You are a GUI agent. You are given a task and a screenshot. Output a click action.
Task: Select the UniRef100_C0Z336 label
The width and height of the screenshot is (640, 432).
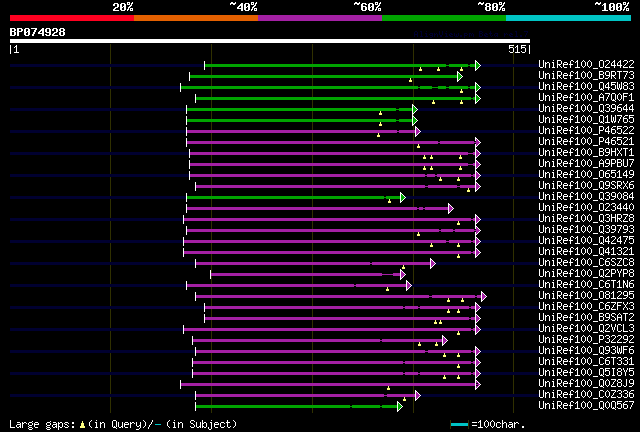(x=586, y=395)
